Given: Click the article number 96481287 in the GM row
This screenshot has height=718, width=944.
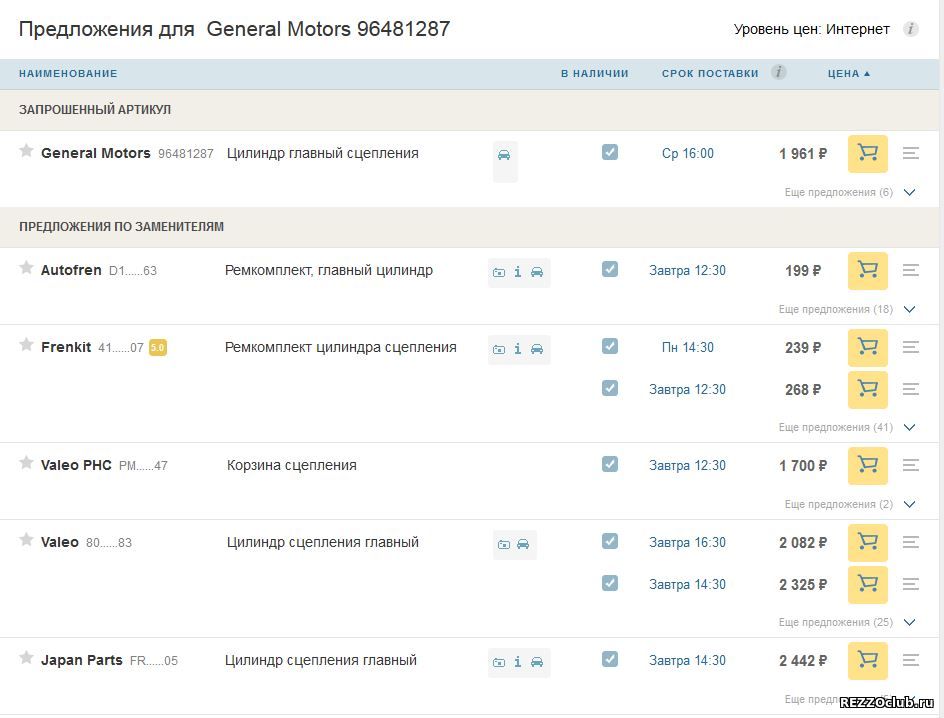Looking at the screenshot, I should [186, 153].
